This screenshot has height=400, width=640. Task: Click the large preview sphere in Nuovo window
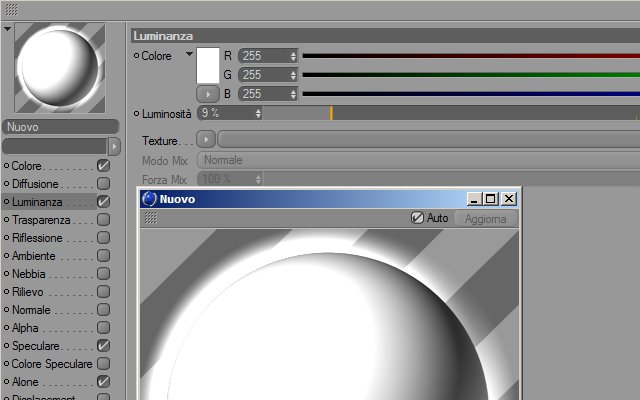coord(329,327)
